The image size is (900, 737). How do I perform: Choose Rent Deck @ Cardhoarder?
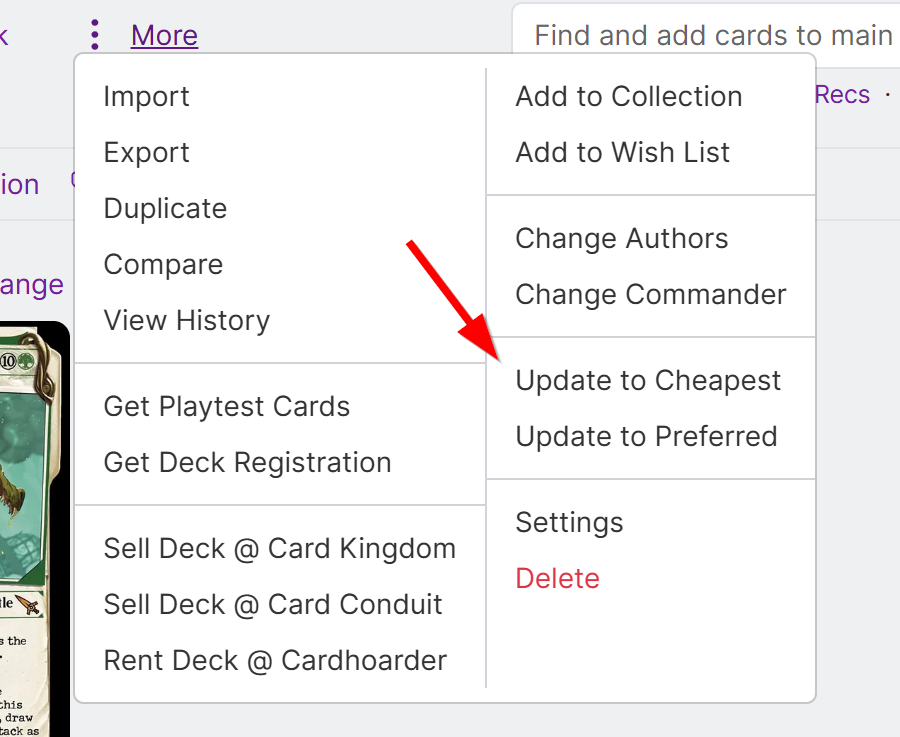[x=275, y=661]
